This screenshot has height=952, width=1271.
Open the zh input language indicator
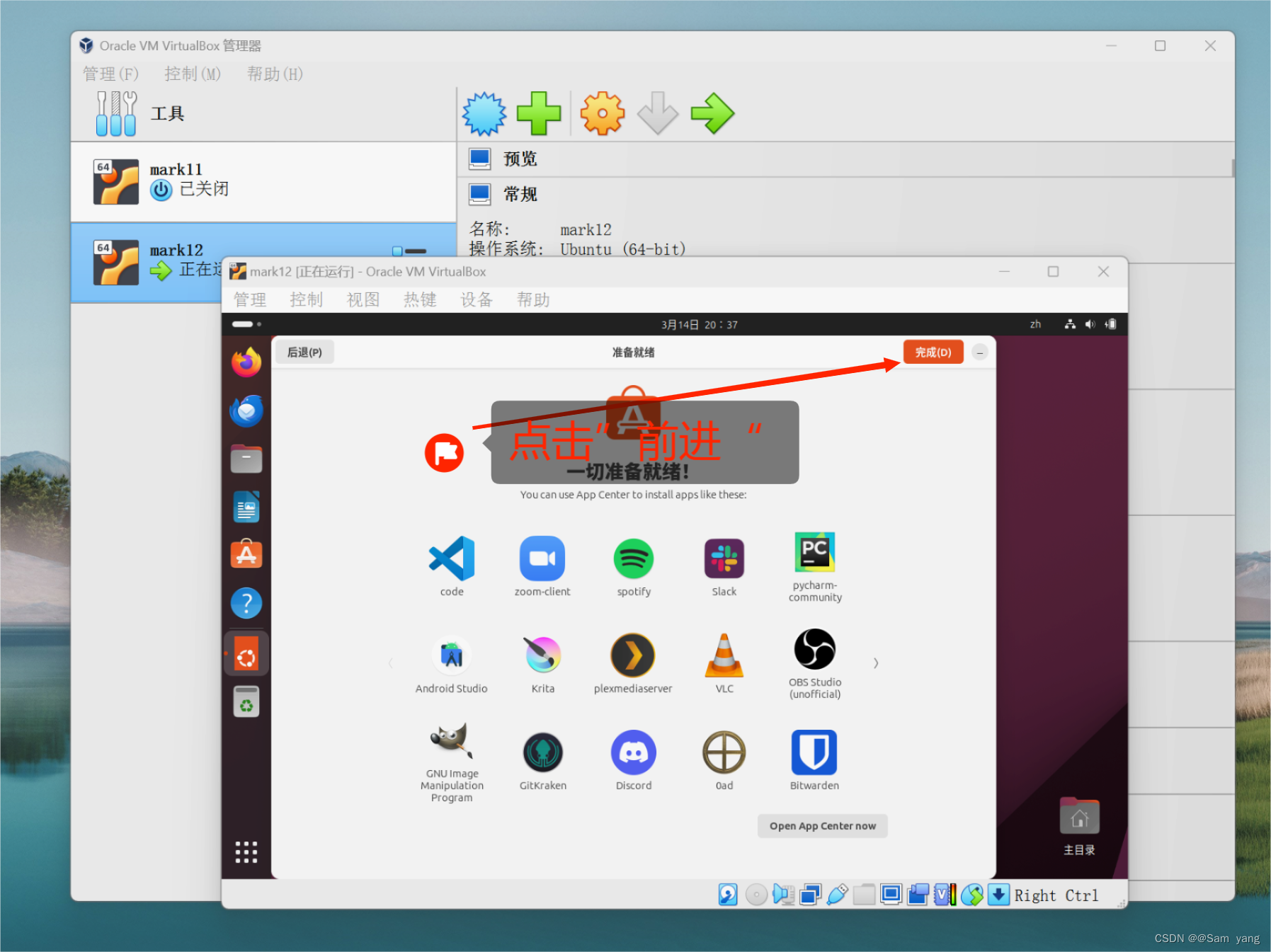1035,324
